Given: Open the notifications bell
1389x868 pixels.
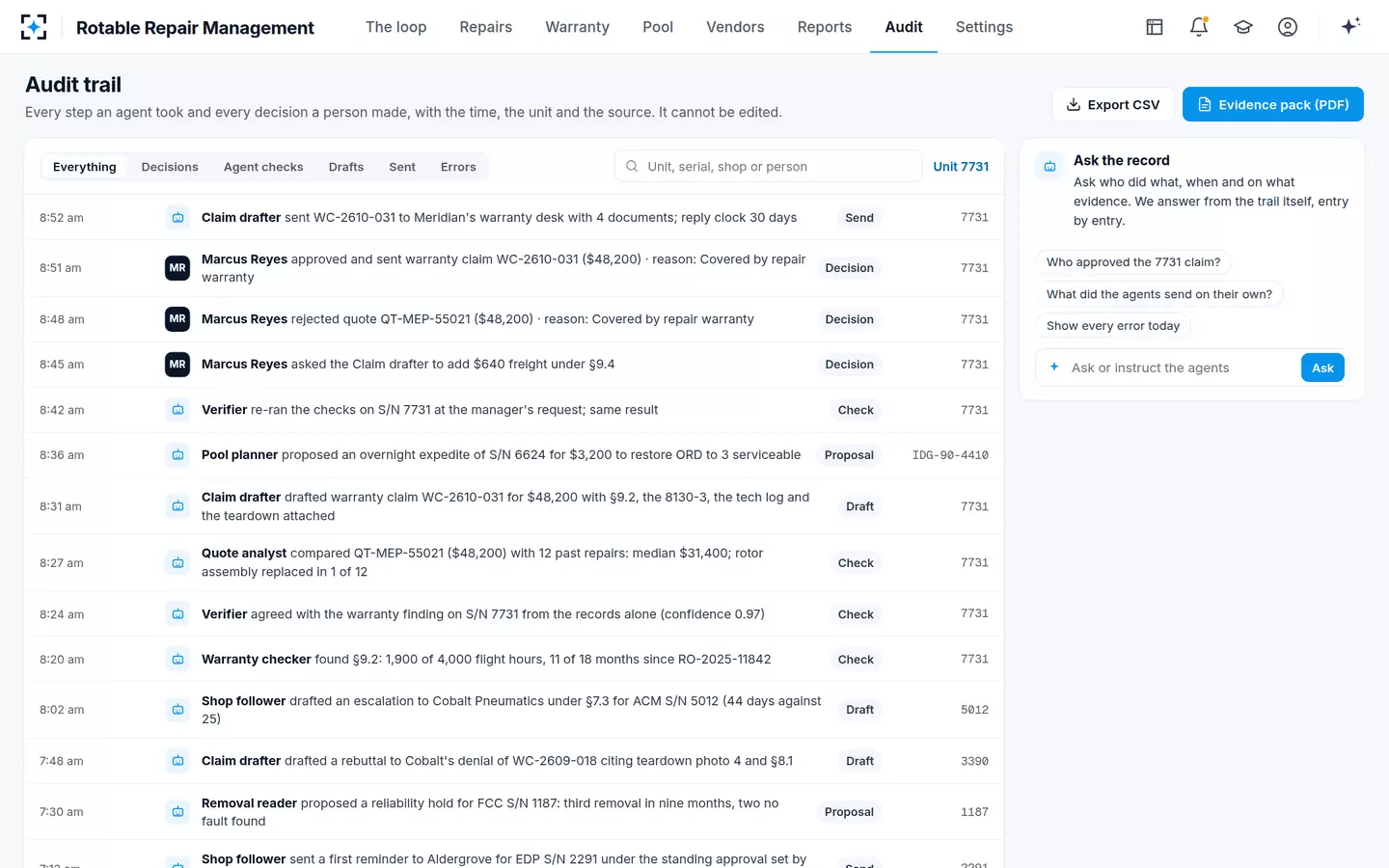Looking at the screenshot, I should point(1199,27).
